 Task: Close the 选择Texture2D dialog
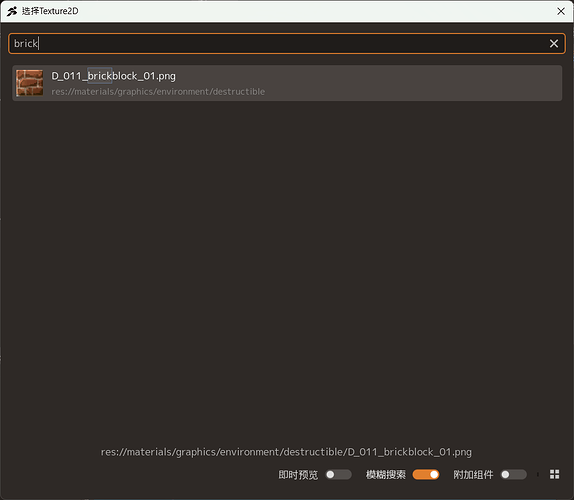tap(561, 11)
